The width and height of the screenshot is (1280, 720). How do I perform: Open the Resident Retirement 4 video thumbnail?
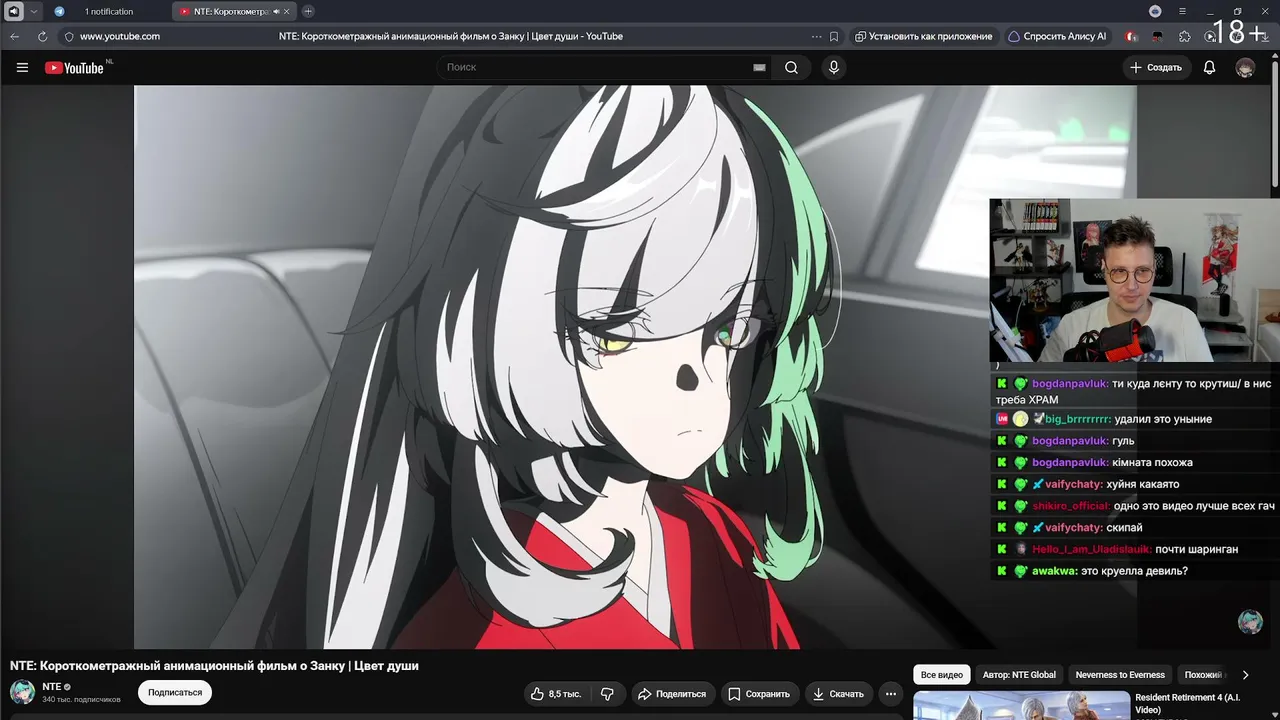pos(1021,705)
